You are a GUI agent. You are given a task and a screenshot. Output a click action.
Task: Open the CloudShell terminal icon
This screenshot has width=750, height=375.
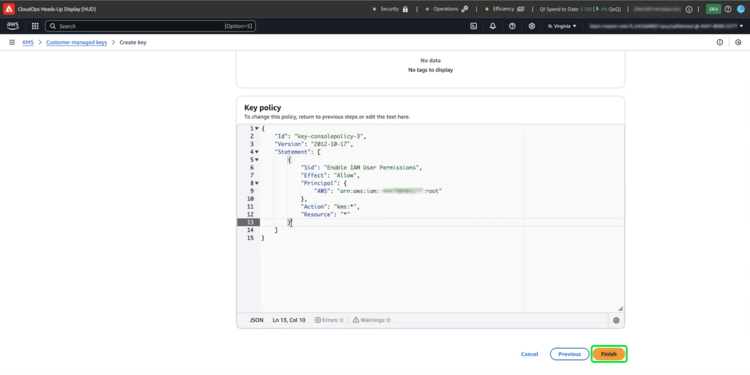[x=474, y=26]
